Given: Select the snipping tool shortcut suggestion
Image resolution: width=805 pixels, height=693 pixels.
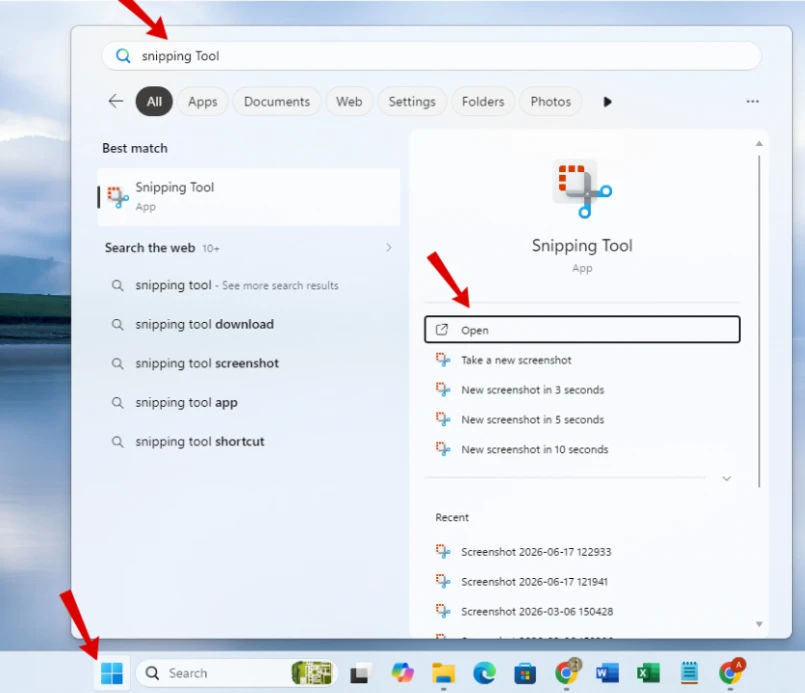Looking at the screenshot, I should (x=248, y=441).
